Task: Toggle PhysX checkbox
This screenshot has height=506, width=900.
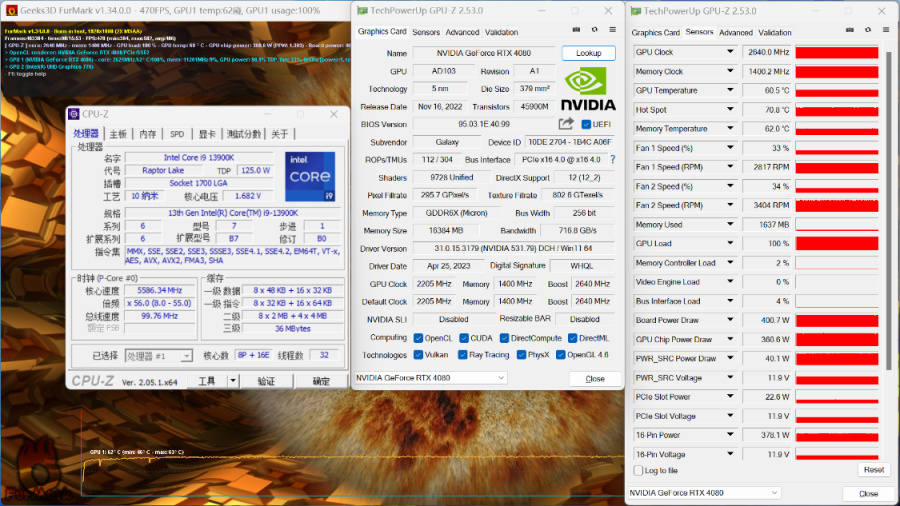Action: click(x=521, y=355)
